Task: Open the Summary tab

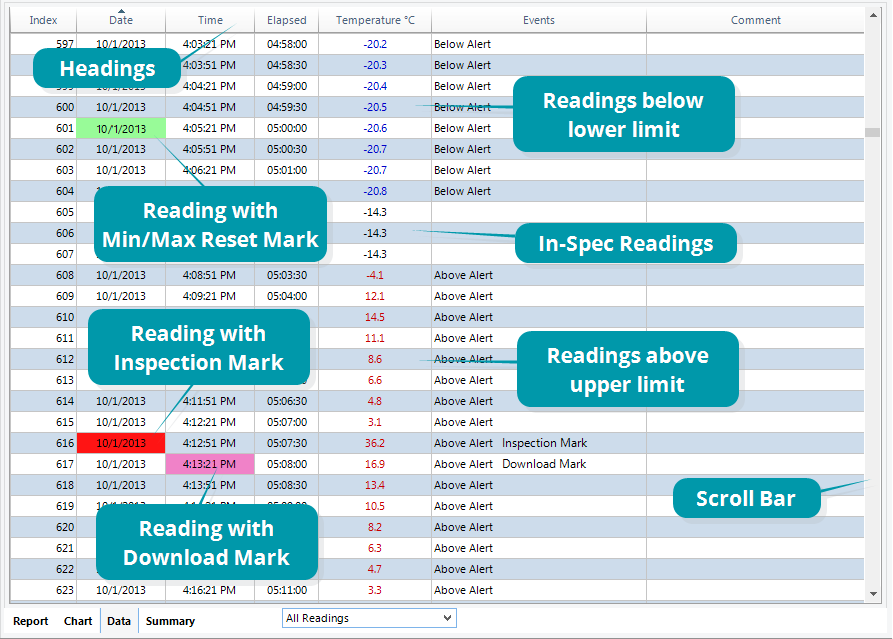Action: [x=170, y=621]
